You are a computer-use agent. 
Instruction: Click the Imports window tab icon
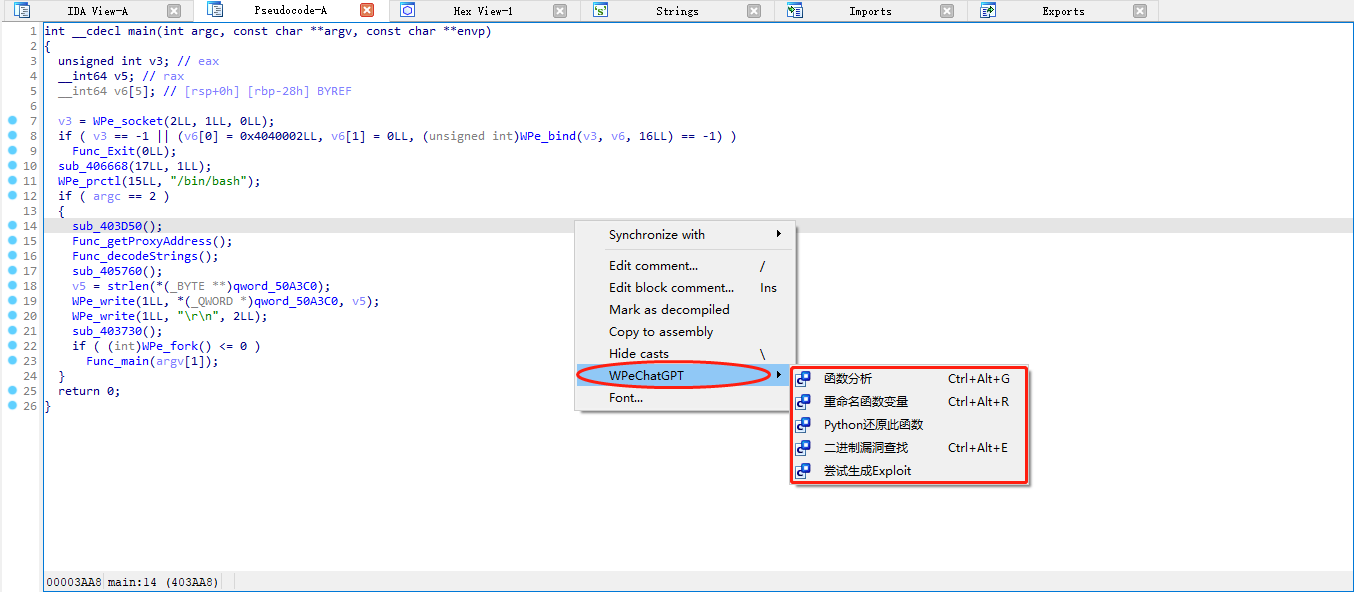794,11
